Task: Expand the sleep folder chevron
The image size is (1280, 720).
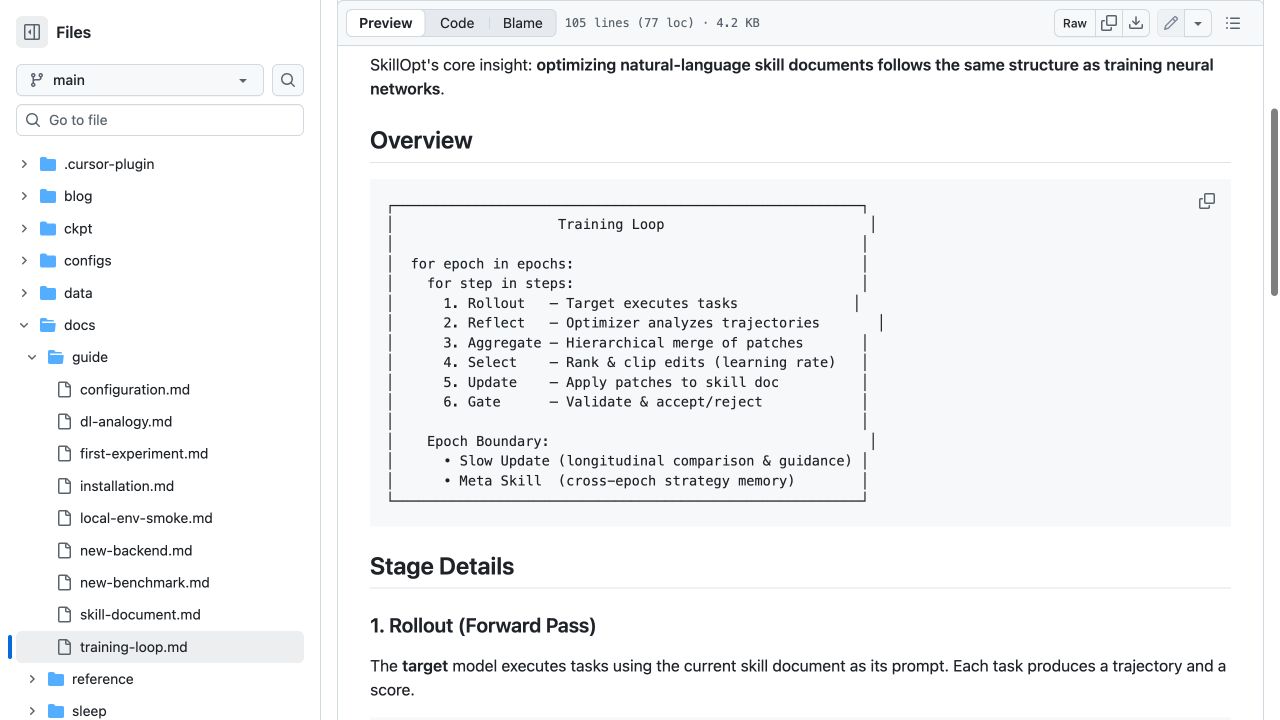Action: (x=32, y=711)
